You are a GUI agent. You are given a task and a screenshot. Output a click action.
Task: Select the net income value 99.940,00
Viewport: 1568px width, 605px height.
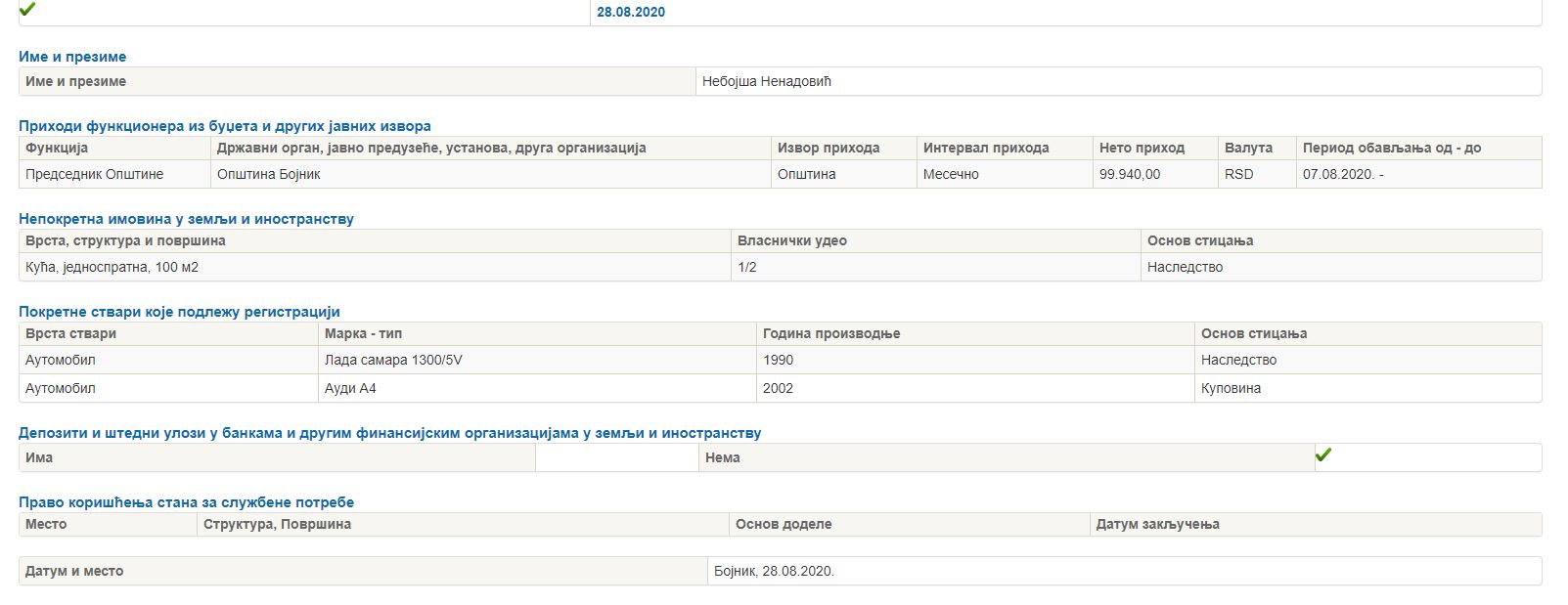click(1130, 174)
